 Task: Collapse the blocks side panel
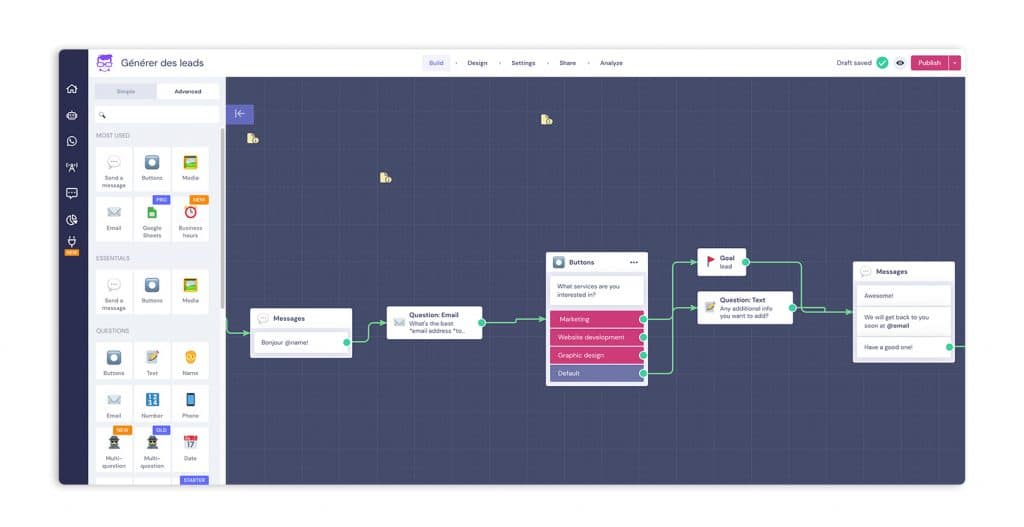(x=240, y=114)
